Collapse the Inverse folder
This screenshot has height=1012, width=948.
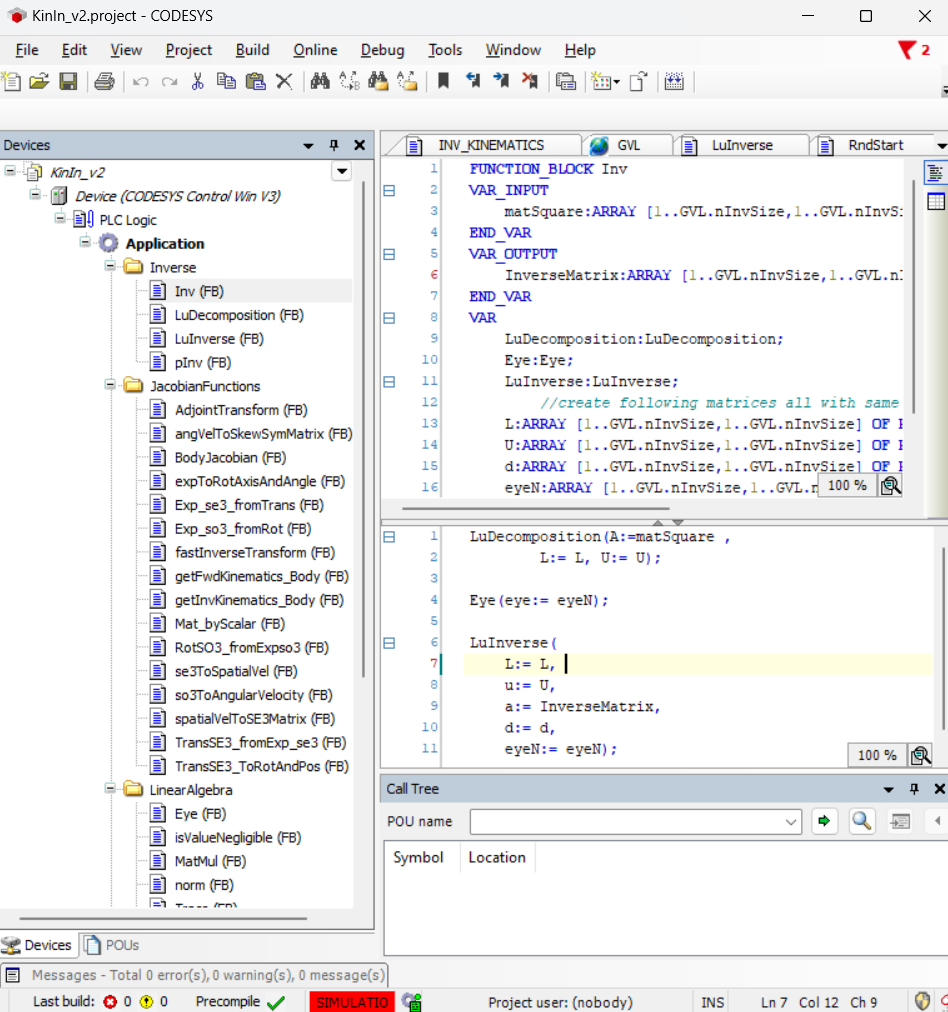[110, 266]
